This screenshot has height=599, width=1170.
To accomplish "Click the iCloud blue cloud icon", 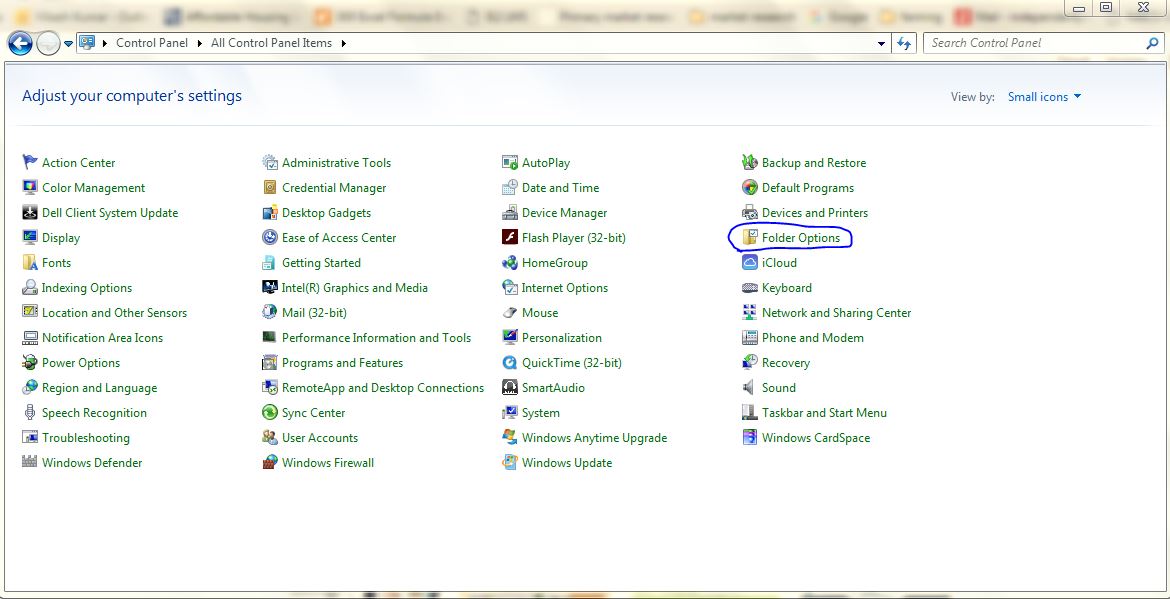I will click(x=750, y=263).
